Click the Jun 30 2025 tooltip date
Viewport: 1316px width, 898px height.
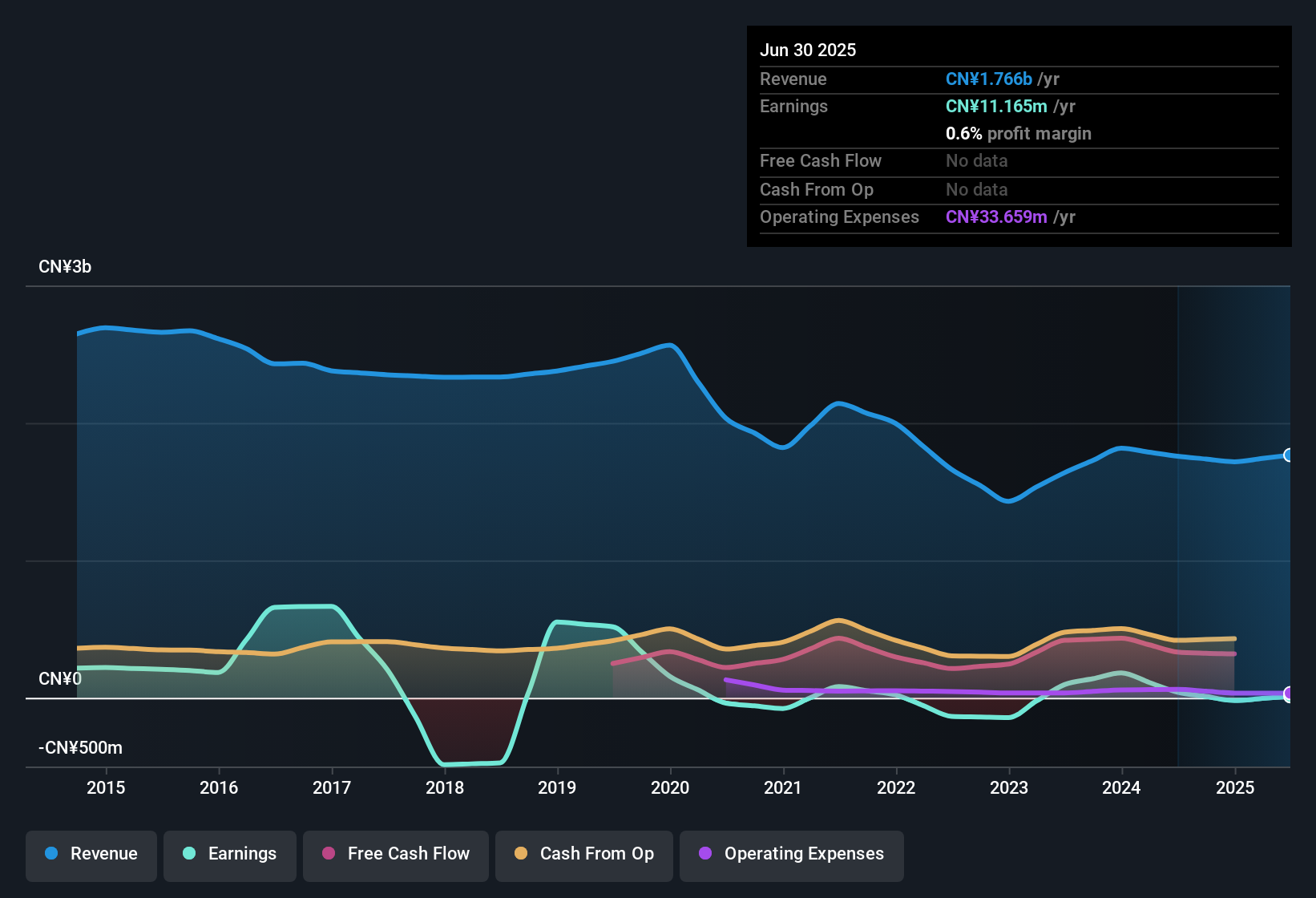[x=808, y=50]
